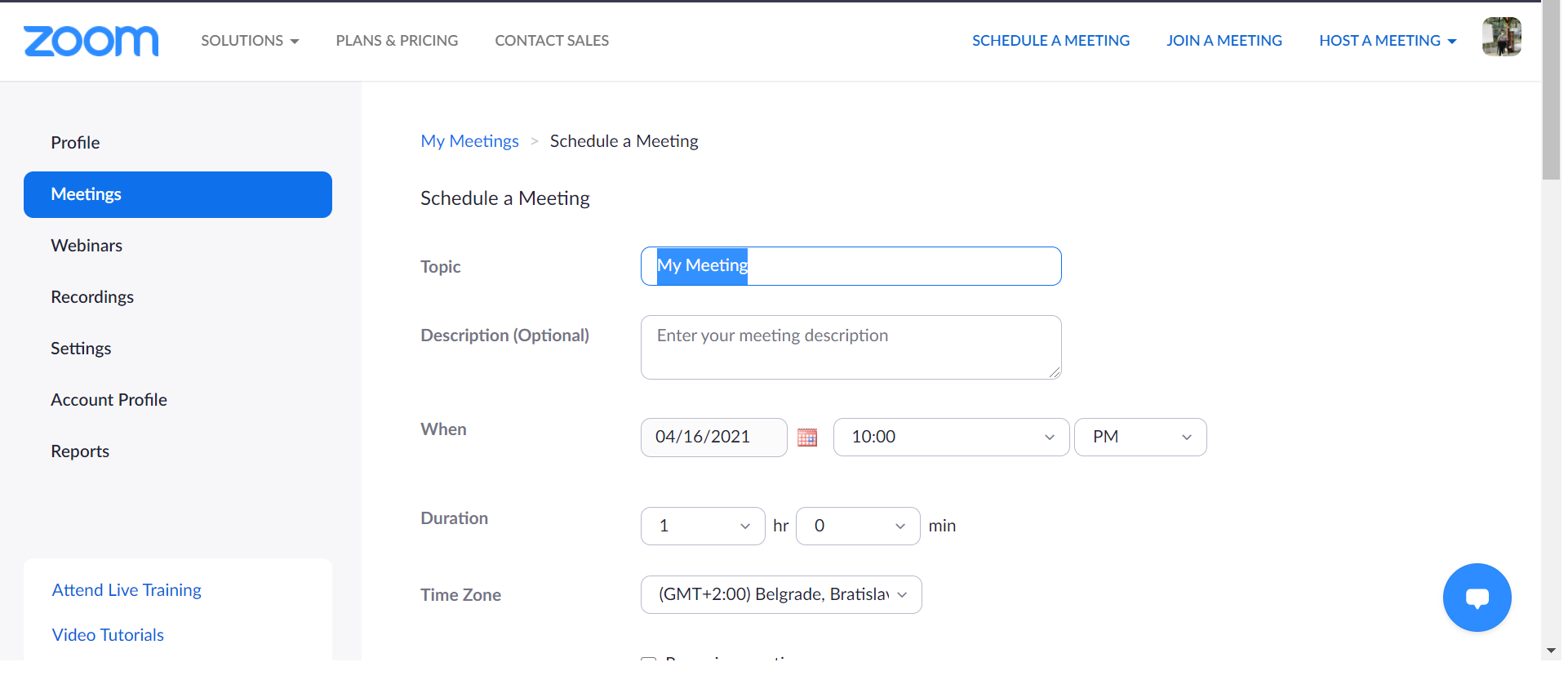Open the duration hours dropdown

[x=703, y=527]
